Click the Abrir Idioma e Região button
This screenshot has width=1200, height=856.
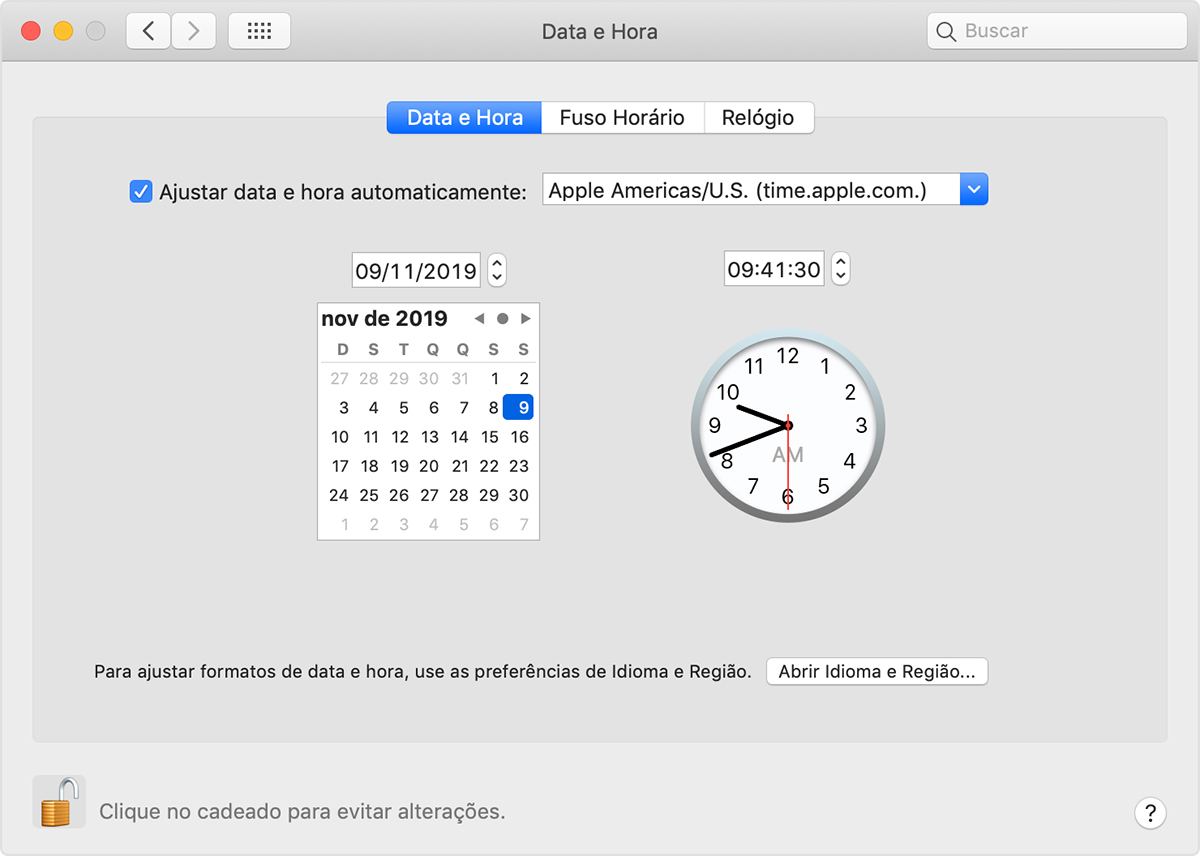[876, 672]
